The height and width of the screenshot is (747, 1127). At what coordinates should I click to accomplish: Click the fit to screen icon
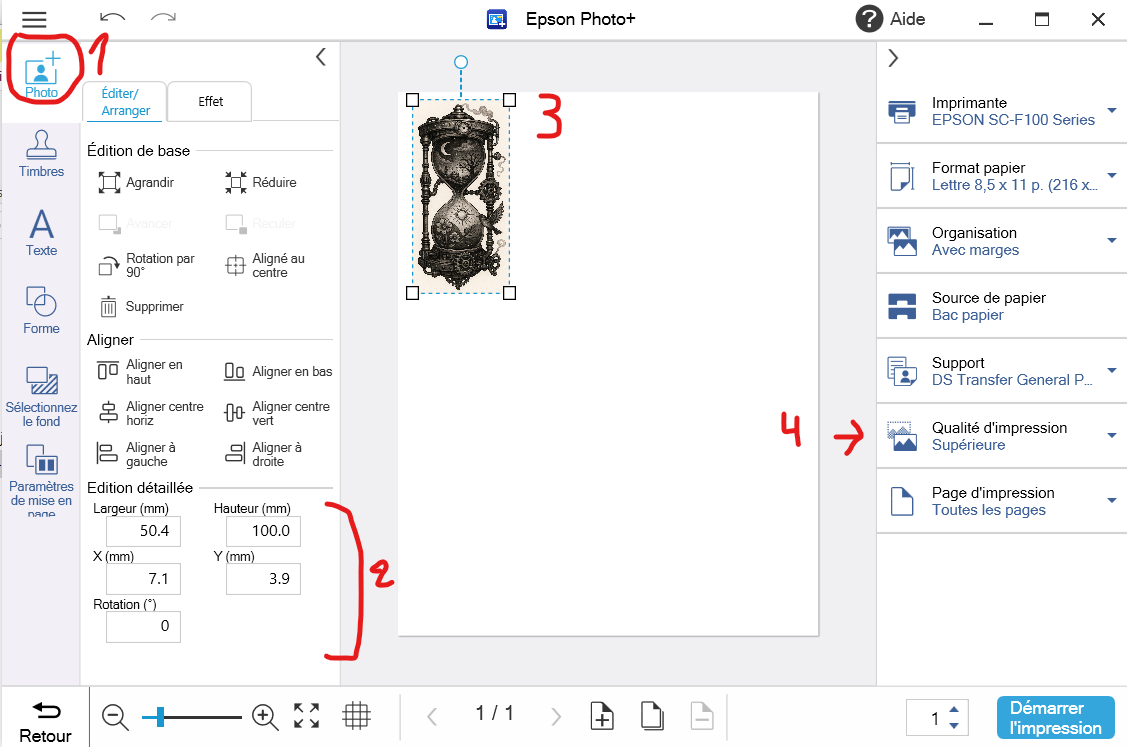[x=307, y=715]
